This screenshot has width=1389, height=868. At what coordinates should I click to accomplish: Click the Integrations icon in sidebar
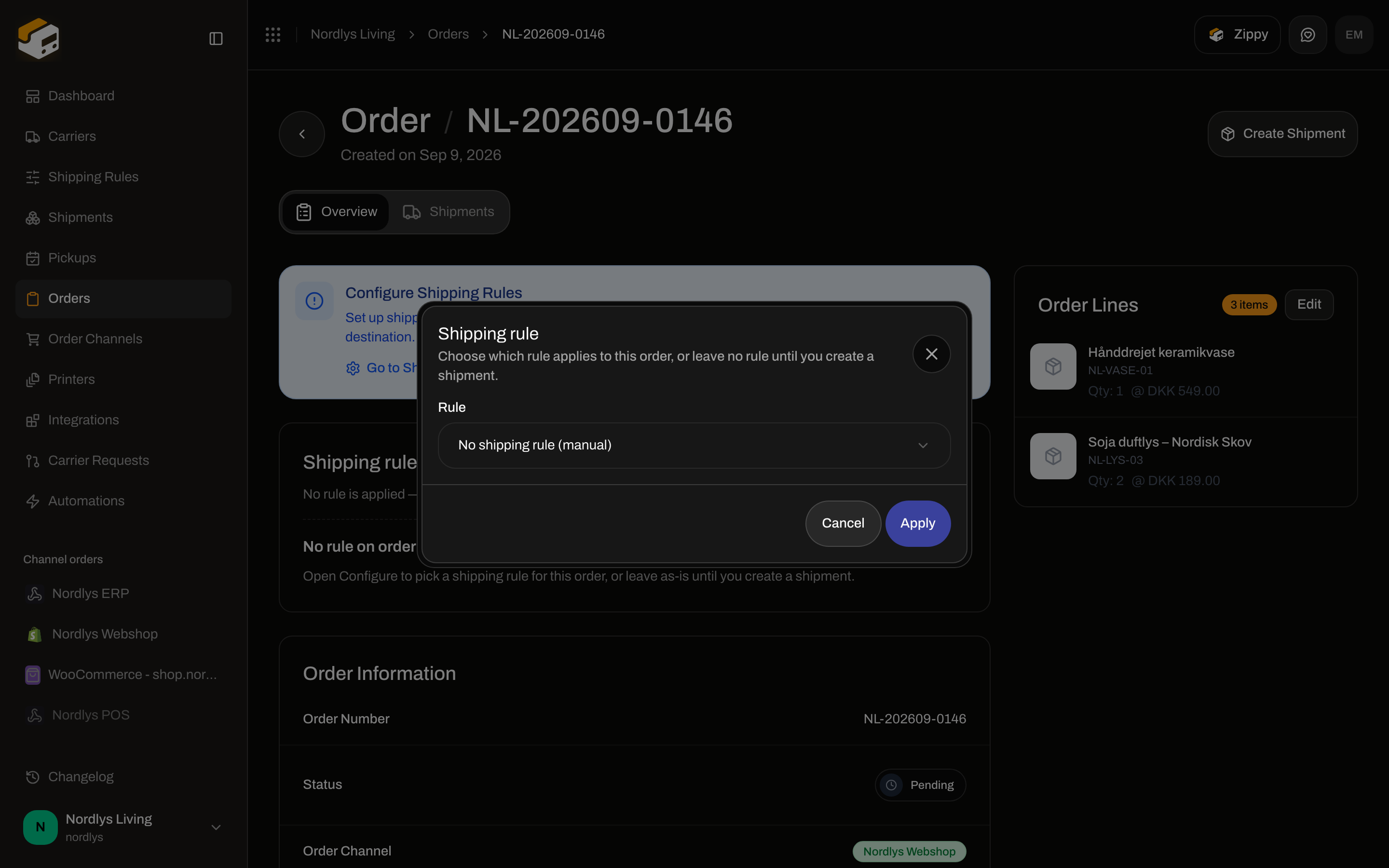coord(33,420)
